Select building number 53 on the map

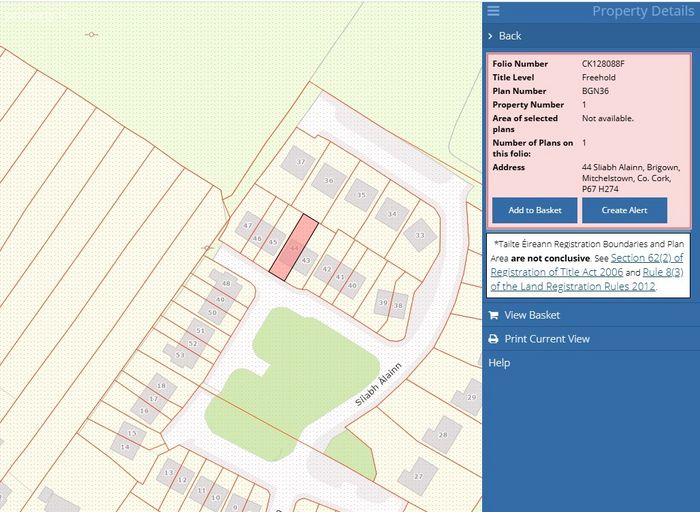tap(180, 354)
